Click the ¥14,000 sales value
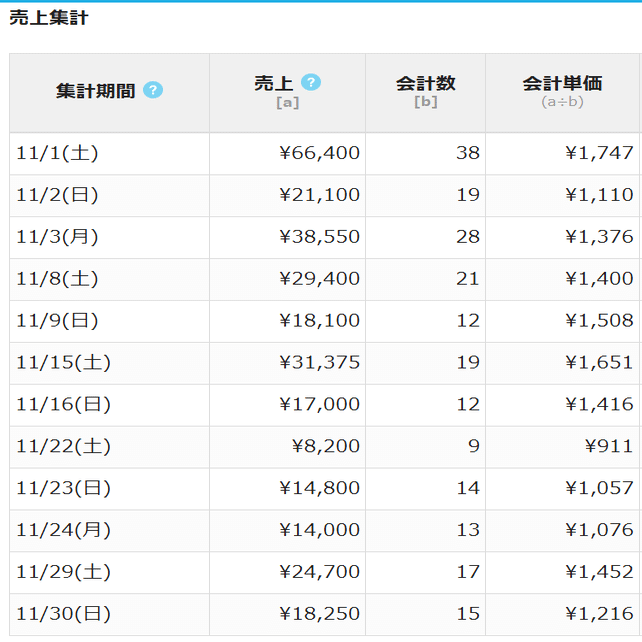This screenshot has width=642, height=642. (319, 531)
